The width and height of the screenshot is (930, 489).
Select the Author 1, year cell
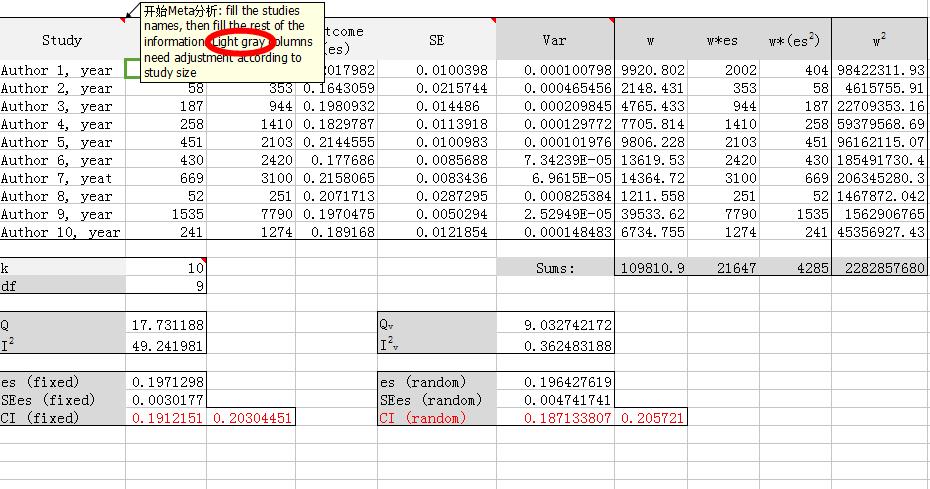pyautogui.click(x=62, y=70)
